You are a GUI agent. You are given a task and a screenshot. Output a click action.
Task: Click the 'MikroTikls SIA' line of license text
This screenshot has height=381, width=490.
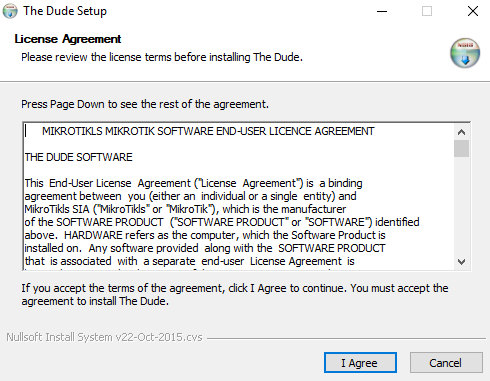tap(185, 209)
